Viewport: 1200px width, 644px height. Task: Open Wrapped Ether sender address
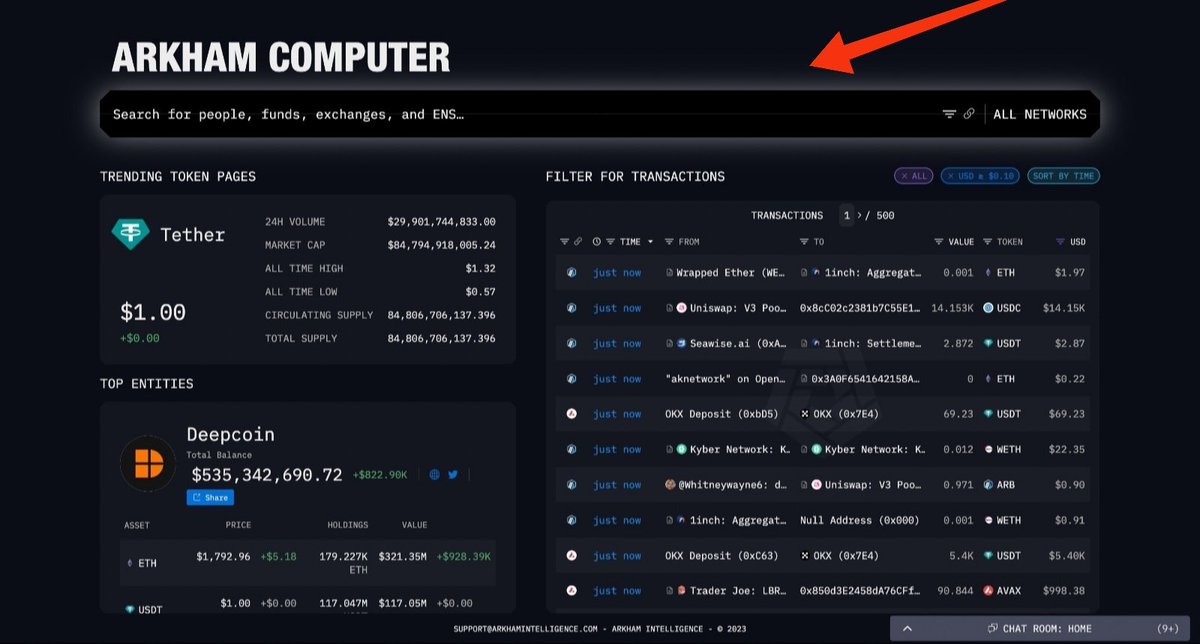point(730,272)
